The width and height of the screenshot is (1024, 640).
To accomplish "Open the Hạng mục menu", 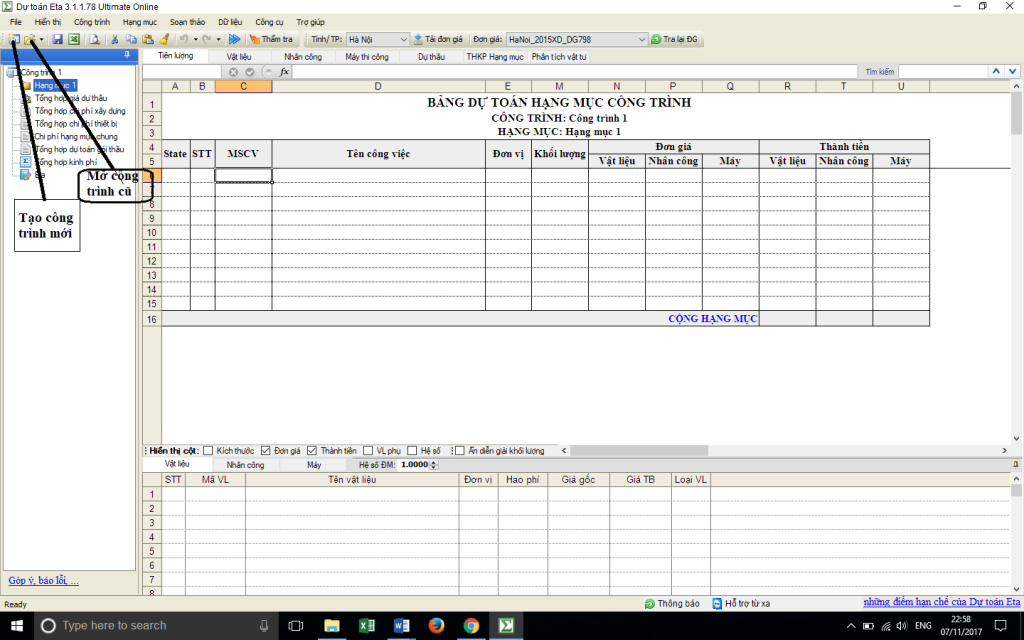I will pyautogui.click(x=139, y=21).
